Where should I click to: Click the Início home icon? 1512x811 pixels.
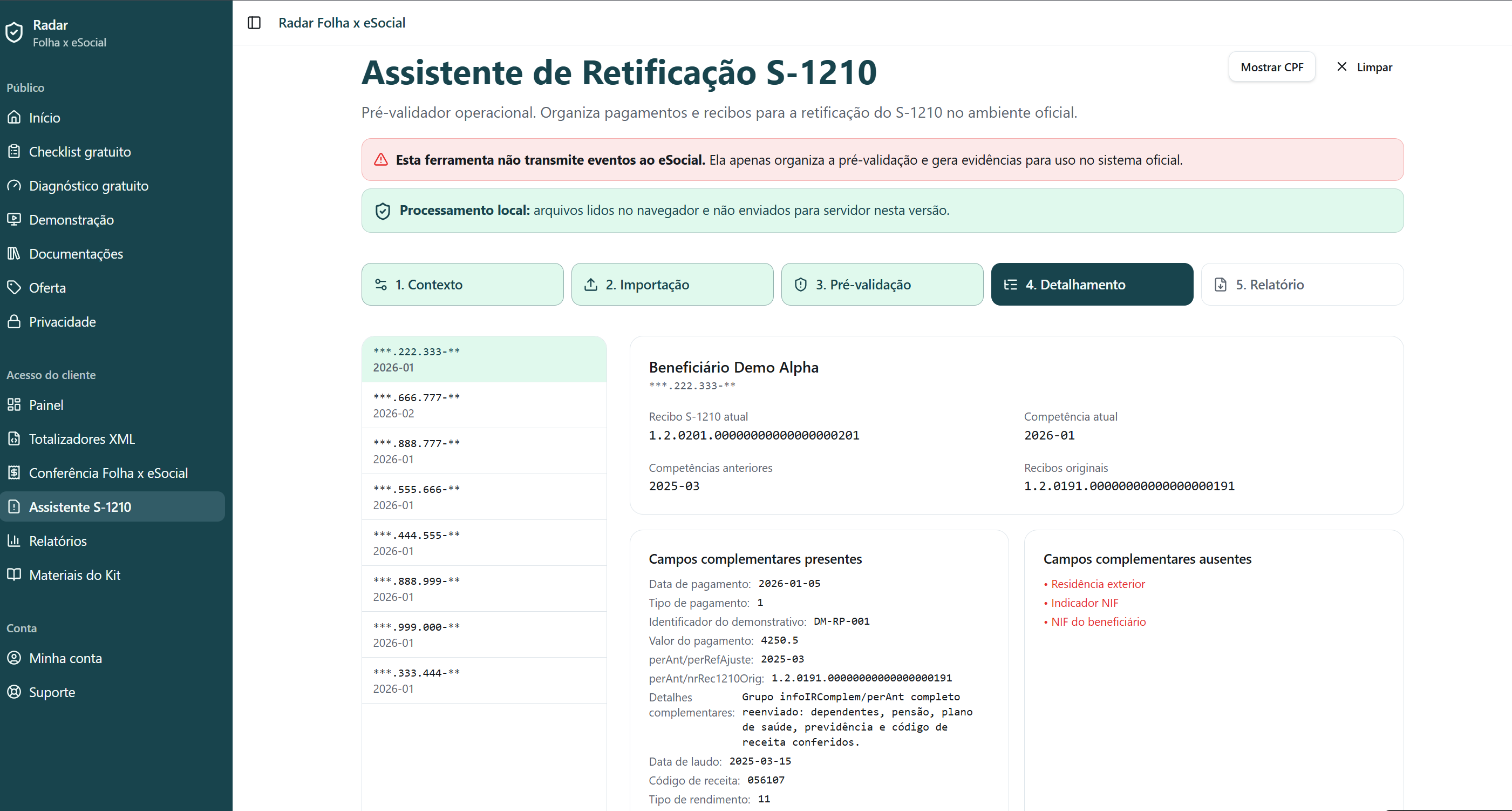click(x=14, y=118)
